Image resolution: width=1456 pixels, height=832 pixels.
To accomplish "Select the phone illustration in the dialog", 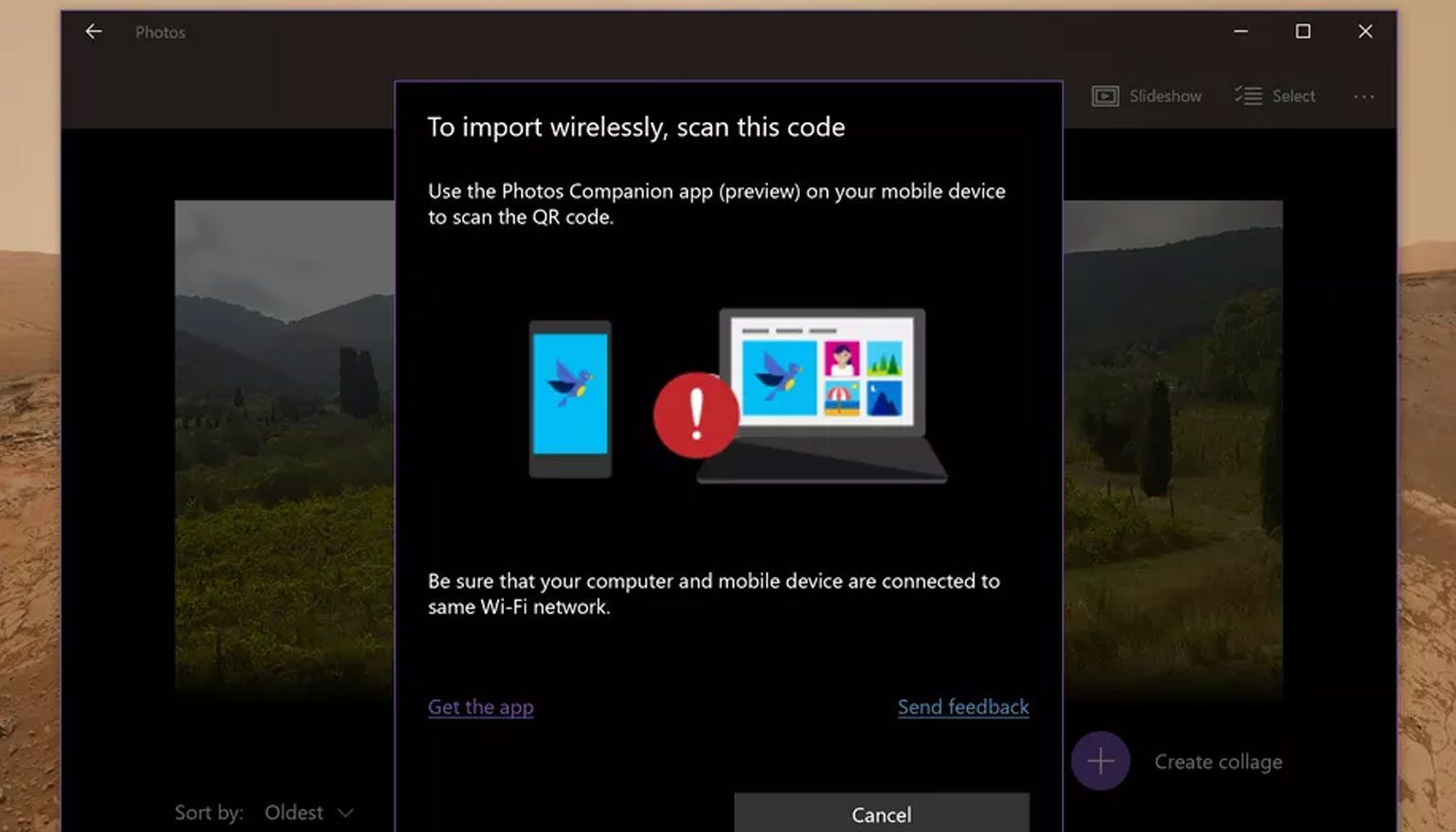I will point(571,397).
